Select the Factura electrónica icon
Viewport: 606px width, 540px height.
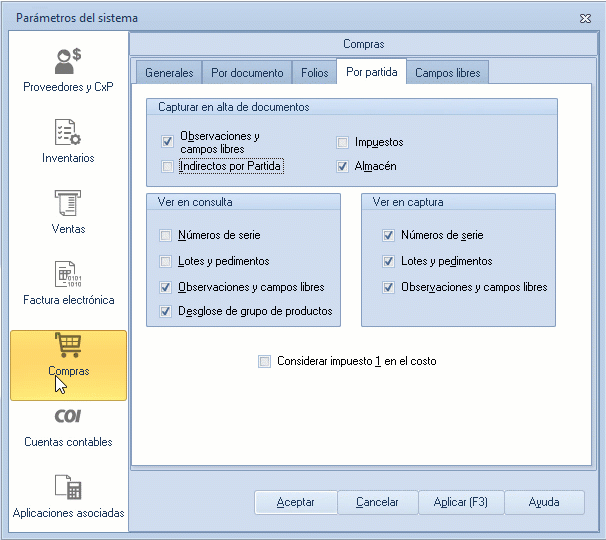[x=68, y=274]
